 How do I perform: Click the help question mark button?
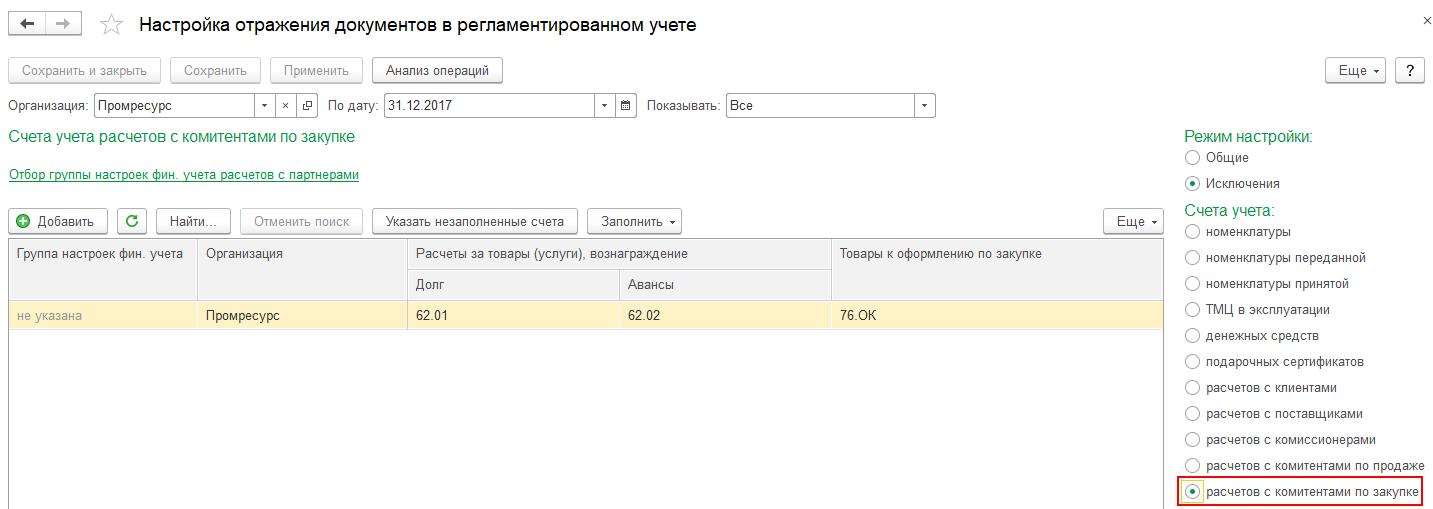click(1409, 71)
